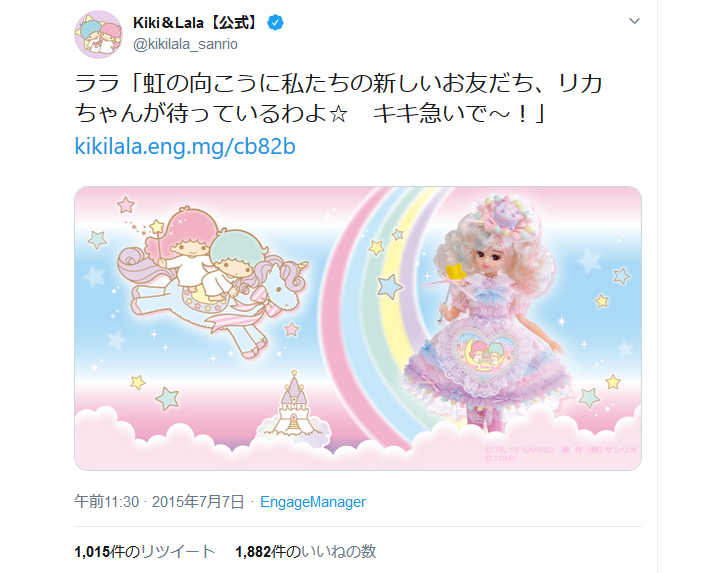The image size is (720, 573).
Task: Click the unicorn with Kiki and Lala
Action: pos(211,282)
